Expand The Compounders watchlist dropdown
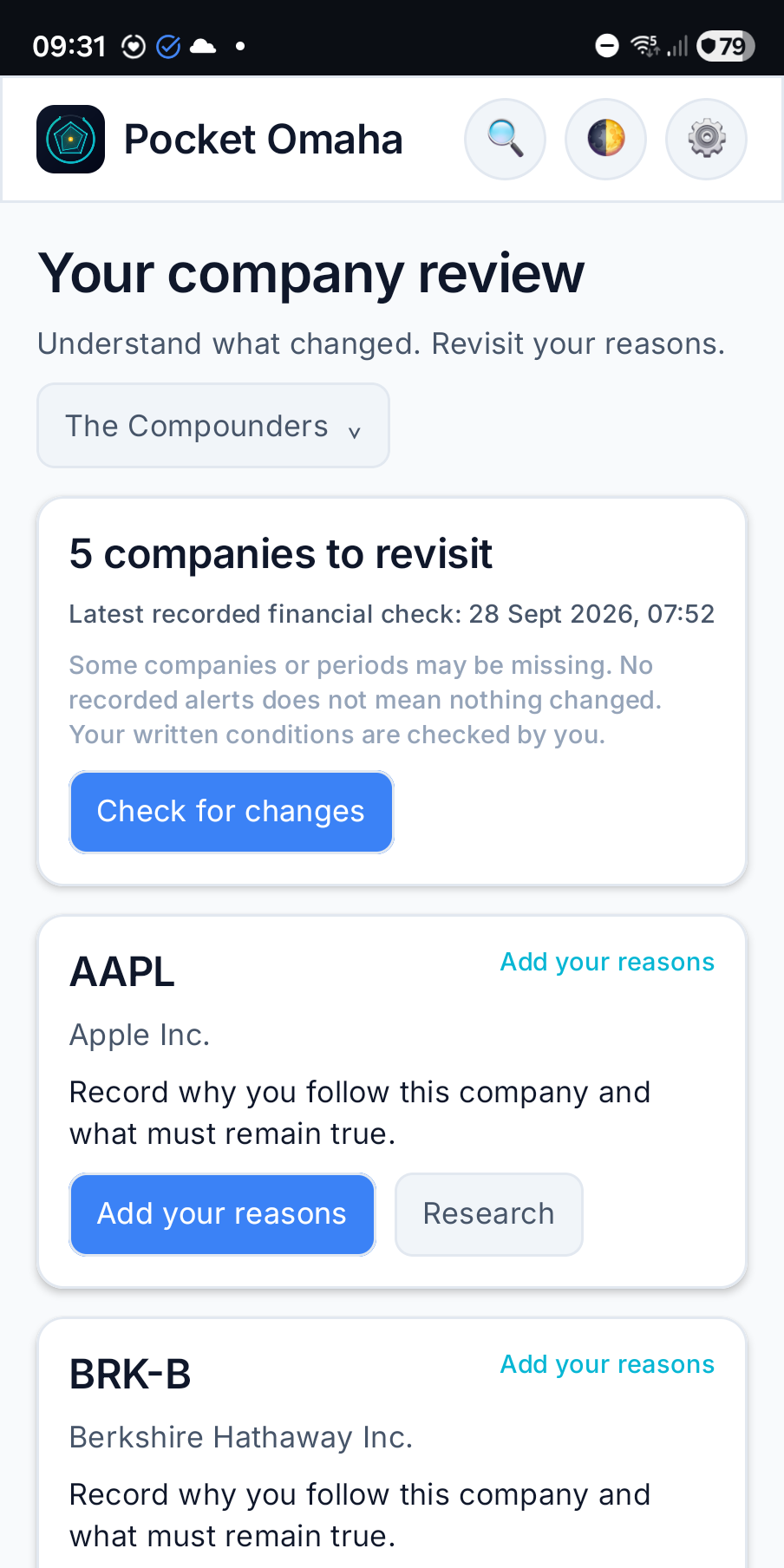Screen dimensions: 784x1568 [x=213, y=426]
